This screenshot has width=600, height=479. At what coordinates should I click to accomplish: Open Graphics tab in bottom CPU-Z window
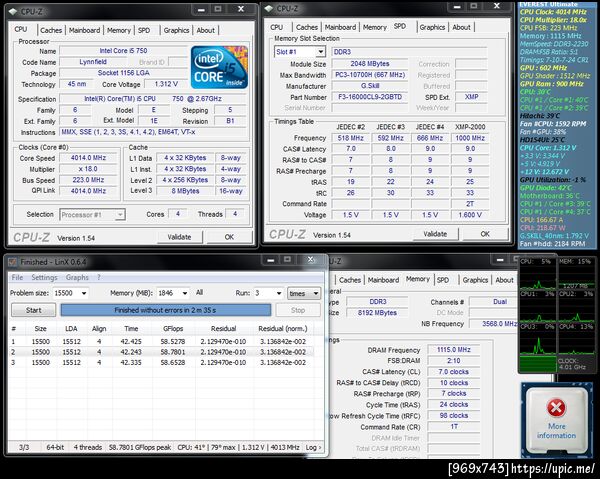click(475, 280)
